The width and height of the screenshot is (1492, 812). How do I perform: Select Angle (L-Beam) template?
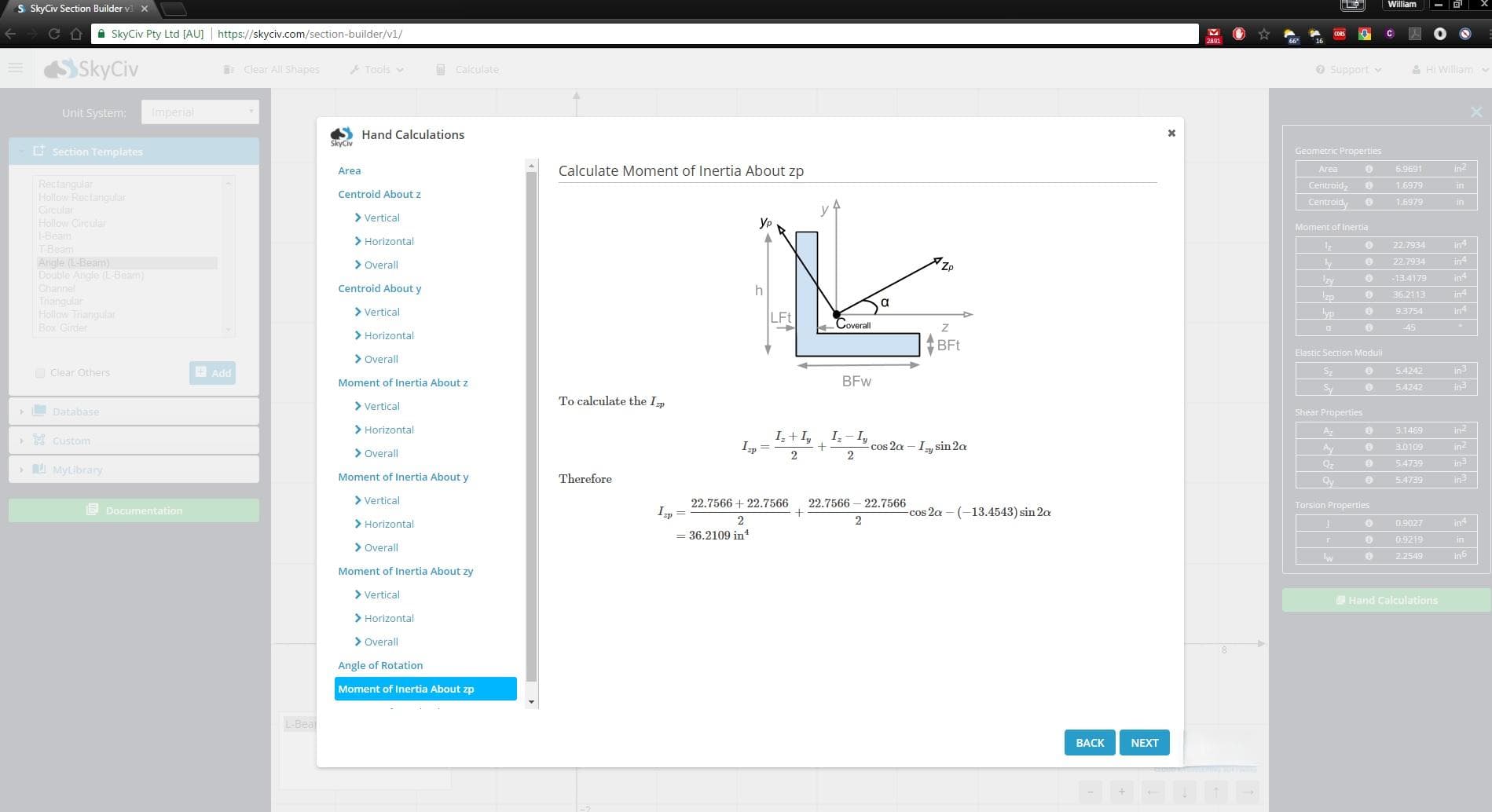pos(126,262)
